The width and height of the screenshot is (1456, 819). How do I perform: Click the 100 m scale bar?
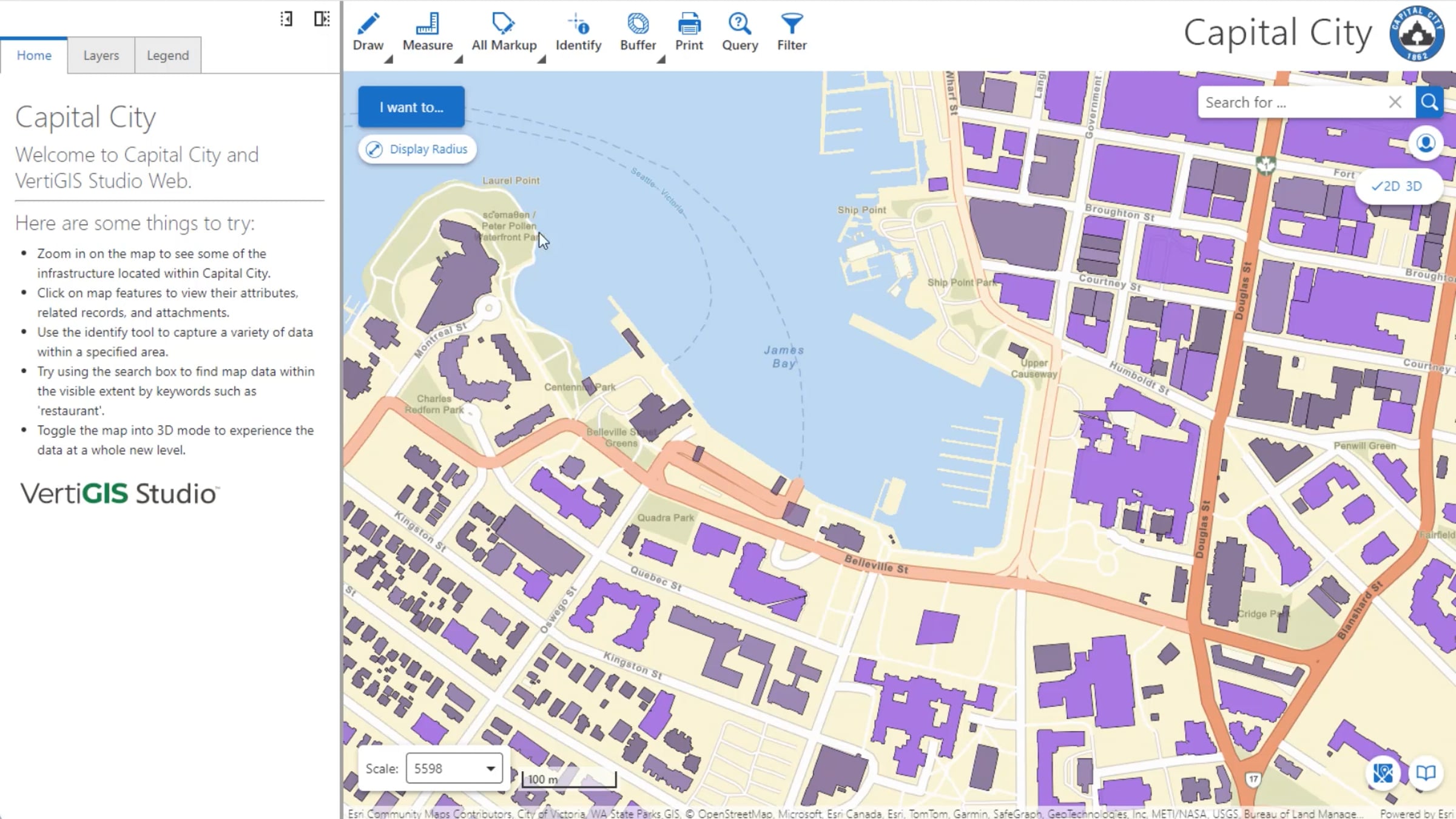click(569, 779)
